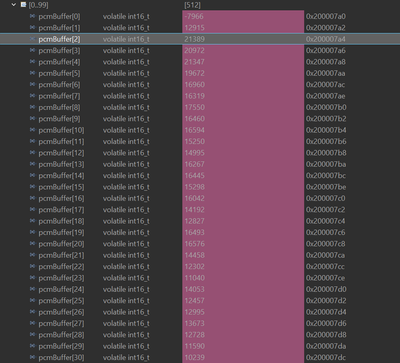
Task: Select the pcmBuffer[8] variable name
Action: pyautogui.click(x=59, y=107)
